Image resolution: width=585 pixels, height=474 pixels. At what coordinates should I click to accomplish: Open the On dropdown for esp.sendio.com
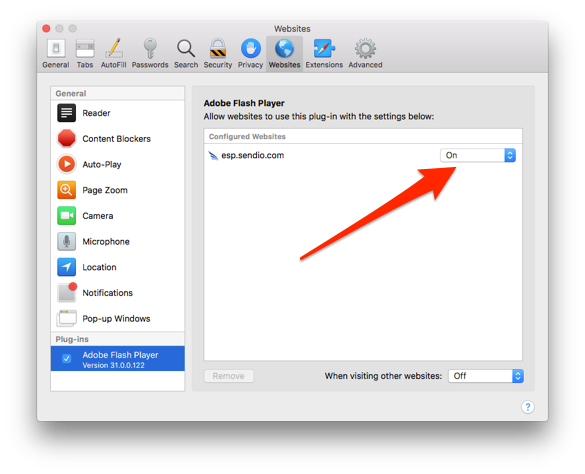pyautogui.click(x=478, y=155)
